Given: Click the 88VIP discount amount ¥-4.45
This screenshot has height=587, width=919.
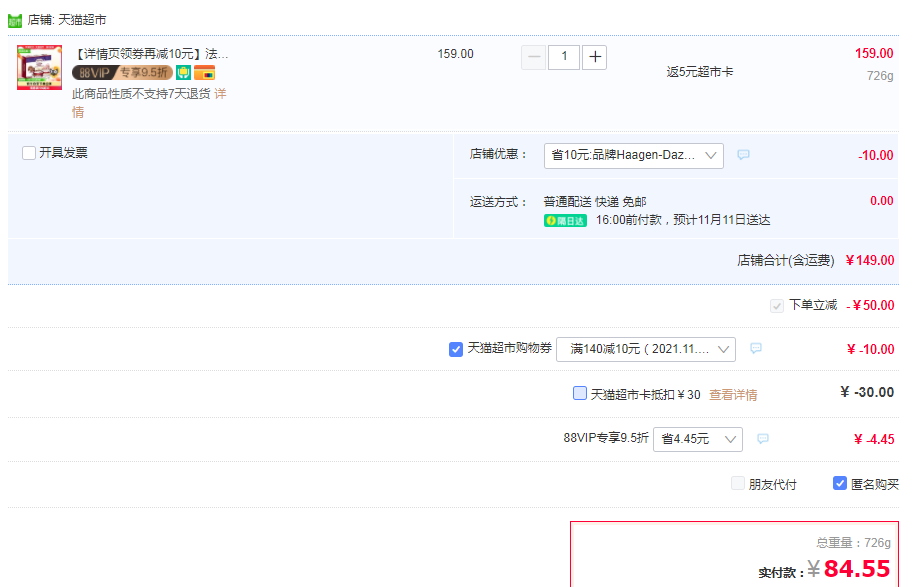Looking at the screenshot, I should tap(874, 439).
